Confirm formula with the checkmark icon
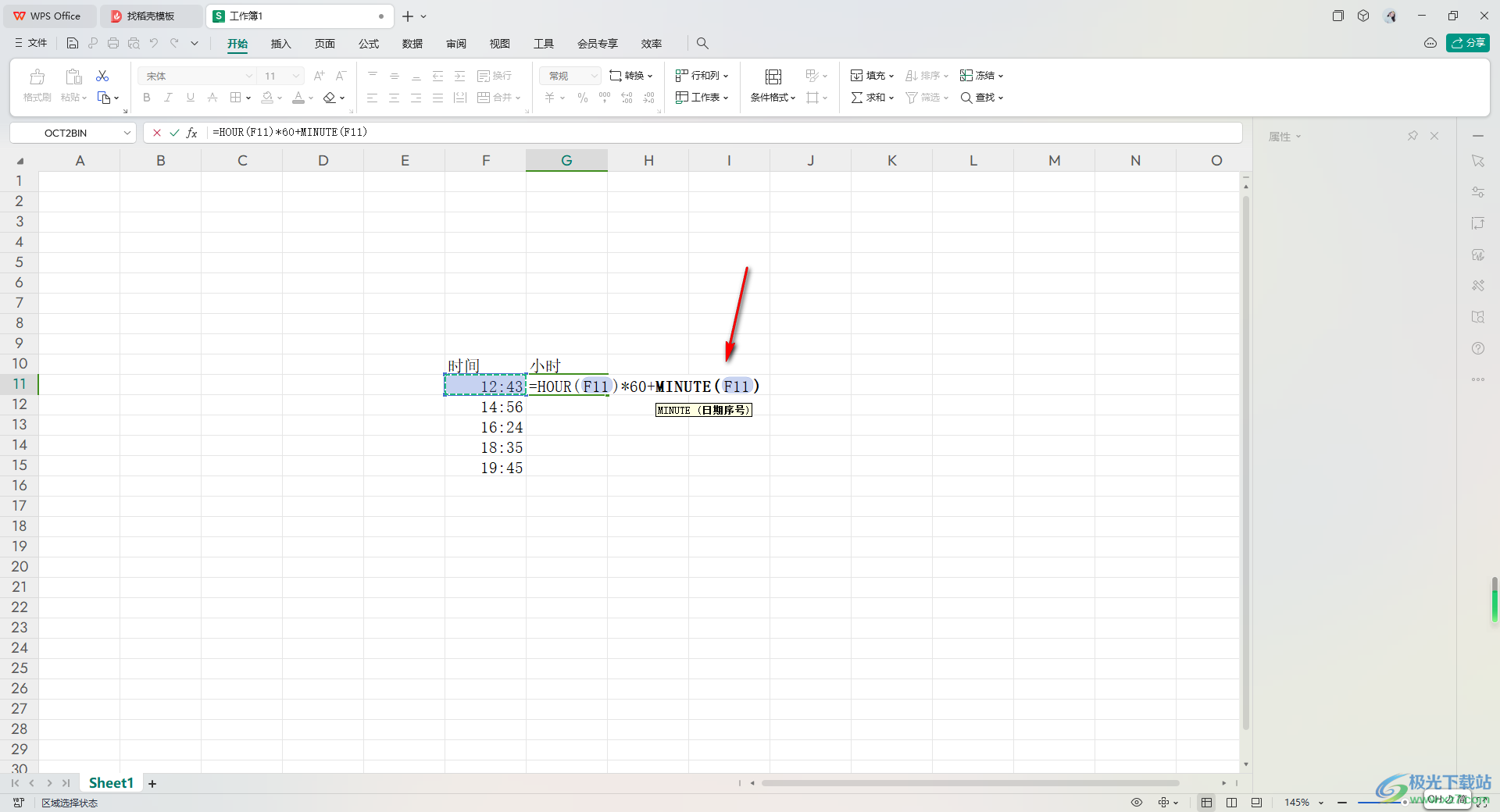This screenshot has width=1500, height=812. point(174,133)
